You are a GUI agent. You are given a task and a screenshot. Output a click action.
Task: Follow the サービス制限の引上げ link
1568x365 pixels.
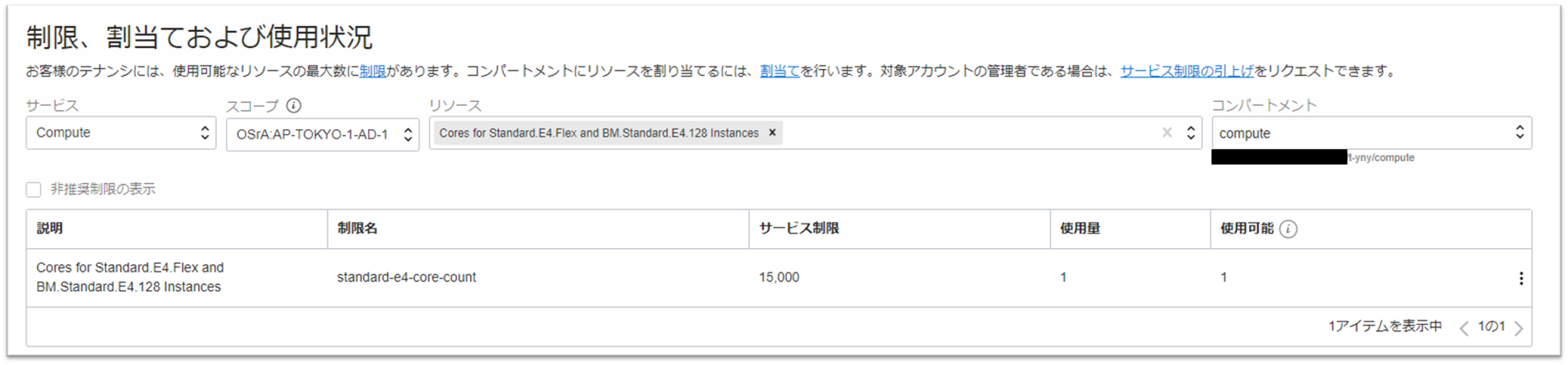(x=1187, y=71)
